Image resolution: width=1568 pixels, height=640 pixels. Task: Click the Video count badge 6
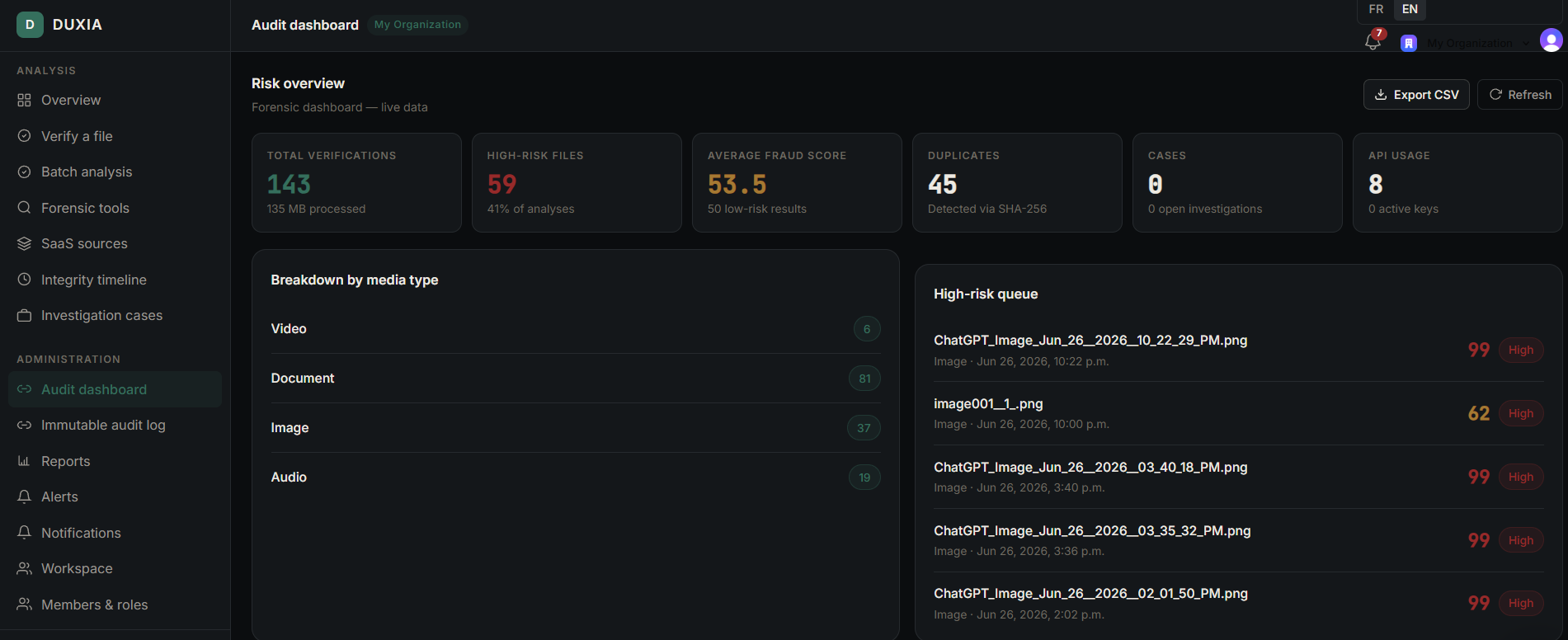coord(867,329)
